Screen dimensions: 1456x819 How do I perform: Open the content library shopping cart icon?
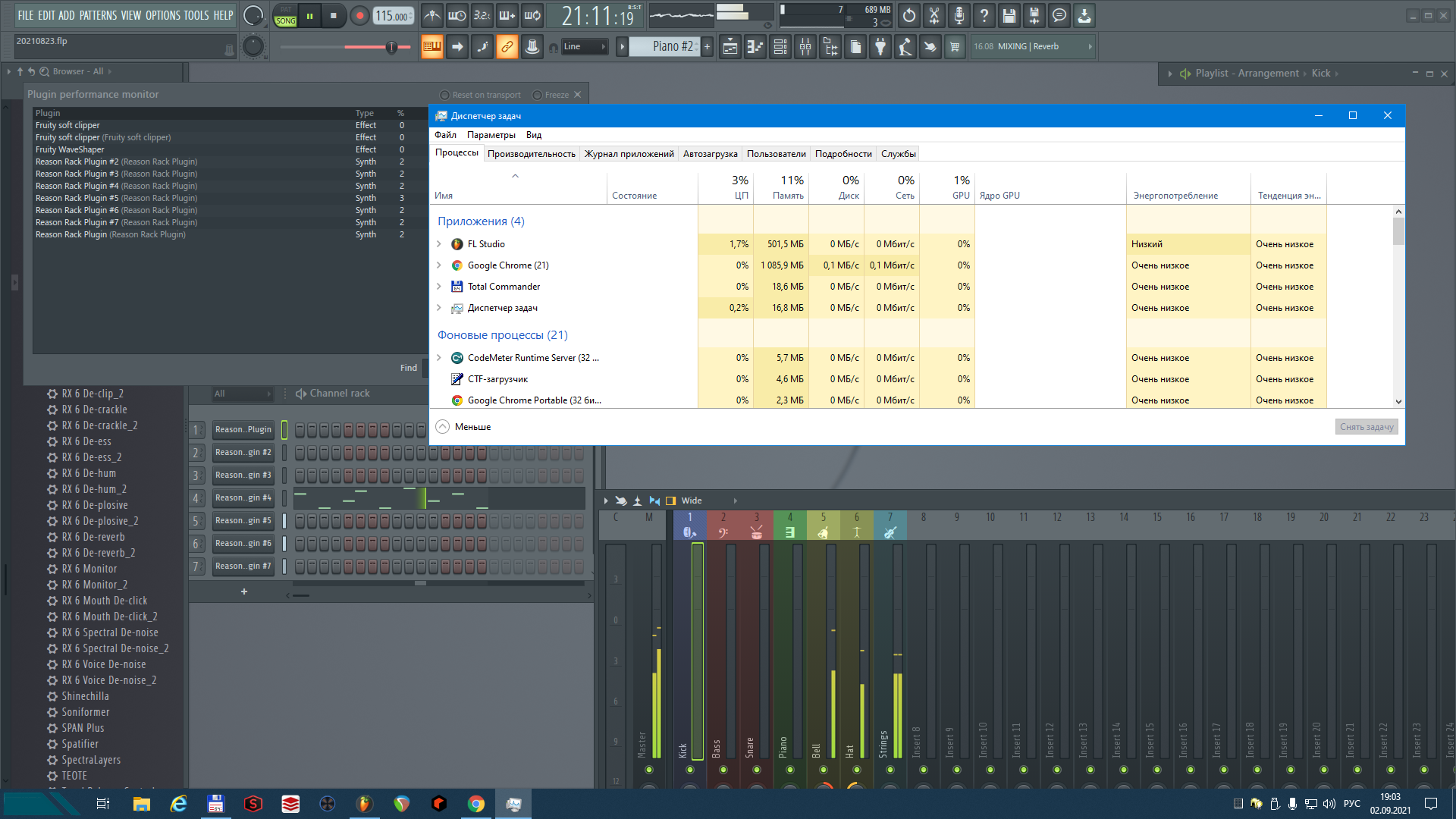[x=955, y=47]
